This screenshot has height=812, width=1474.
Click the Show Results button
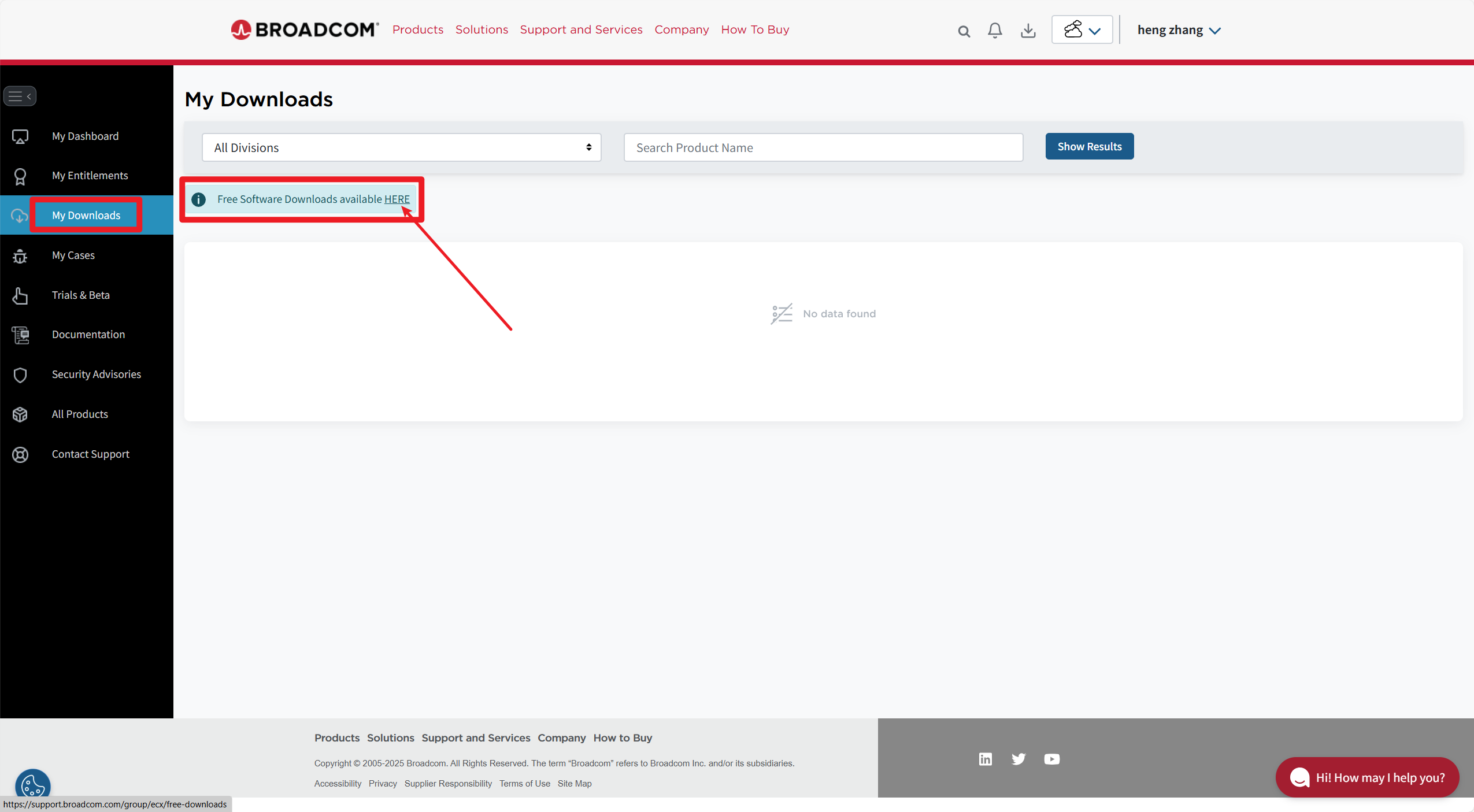(x=1090, y=147)
